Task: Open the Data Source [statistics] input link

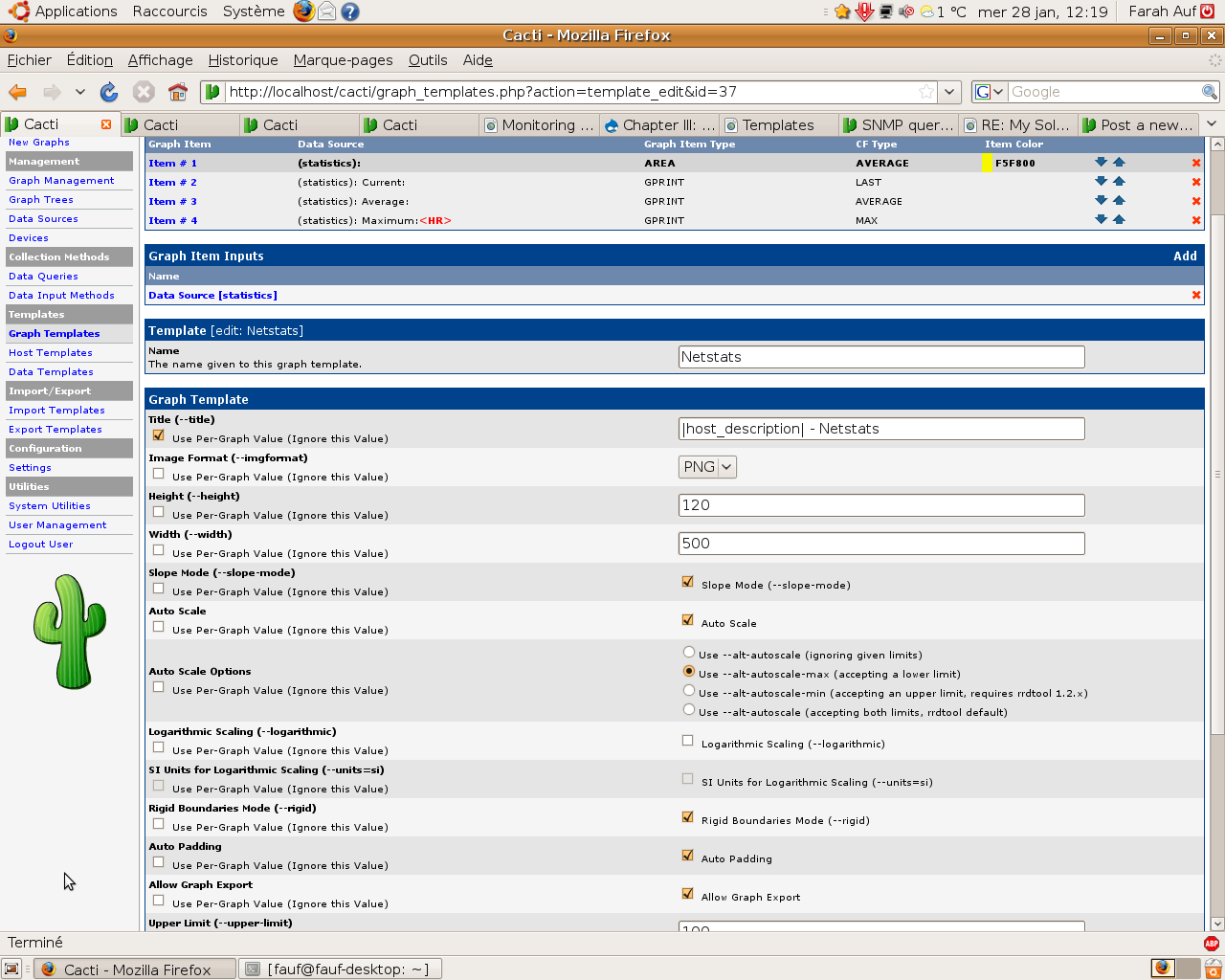Action: (212, 296)
